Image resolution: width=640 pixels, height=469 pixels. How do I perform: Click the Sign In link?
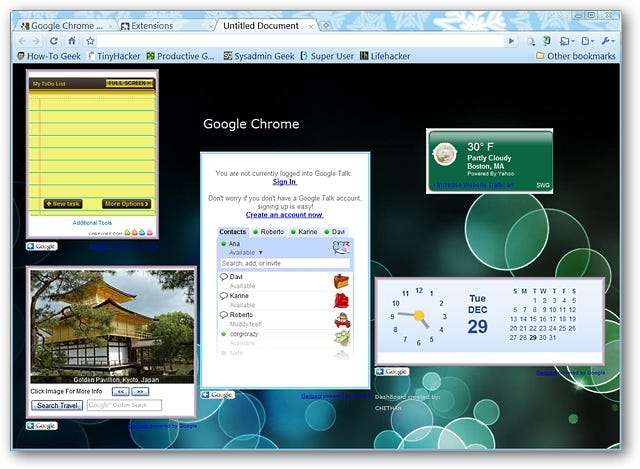pos(284,182)
